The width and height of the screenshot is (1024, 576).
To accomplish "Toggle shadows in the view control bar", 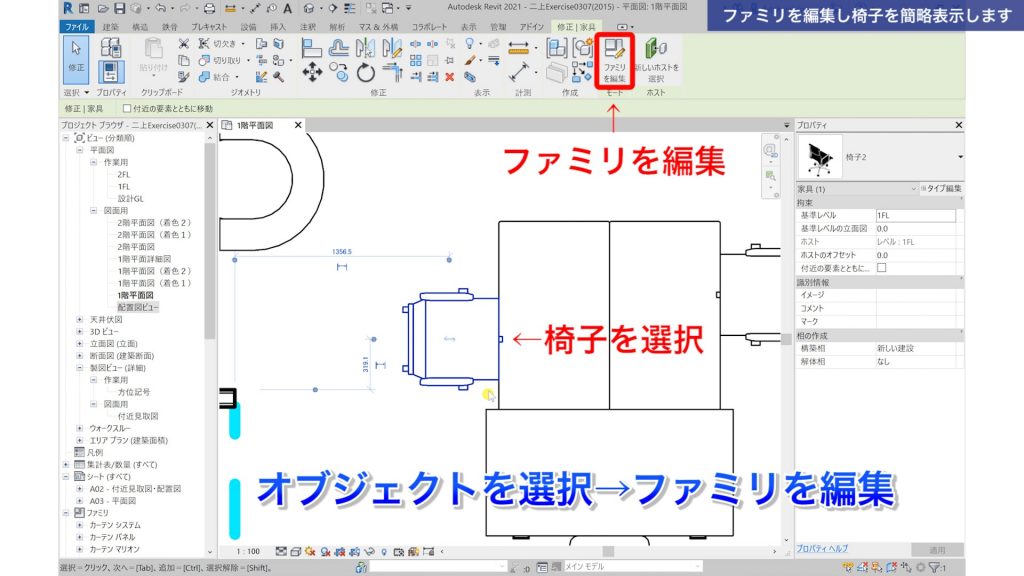I will [325, 549].
